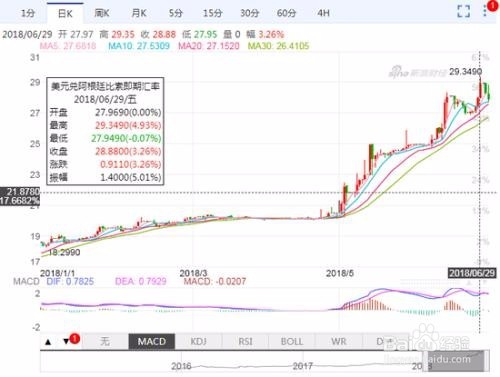Click the 2016 label in range navigator
The height and width of the screenshot is (377, 500).
[181, 366]
